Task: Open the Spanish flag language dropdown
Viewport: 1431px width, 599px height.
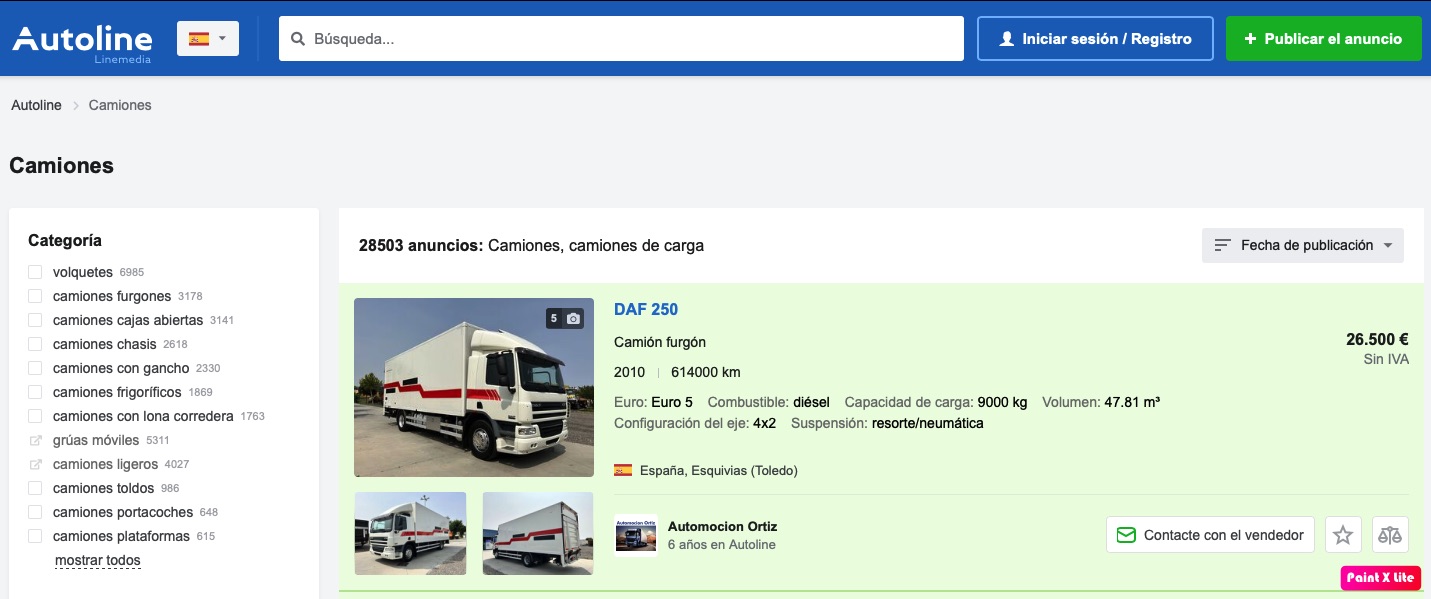Action: click(x=208, y=39)
